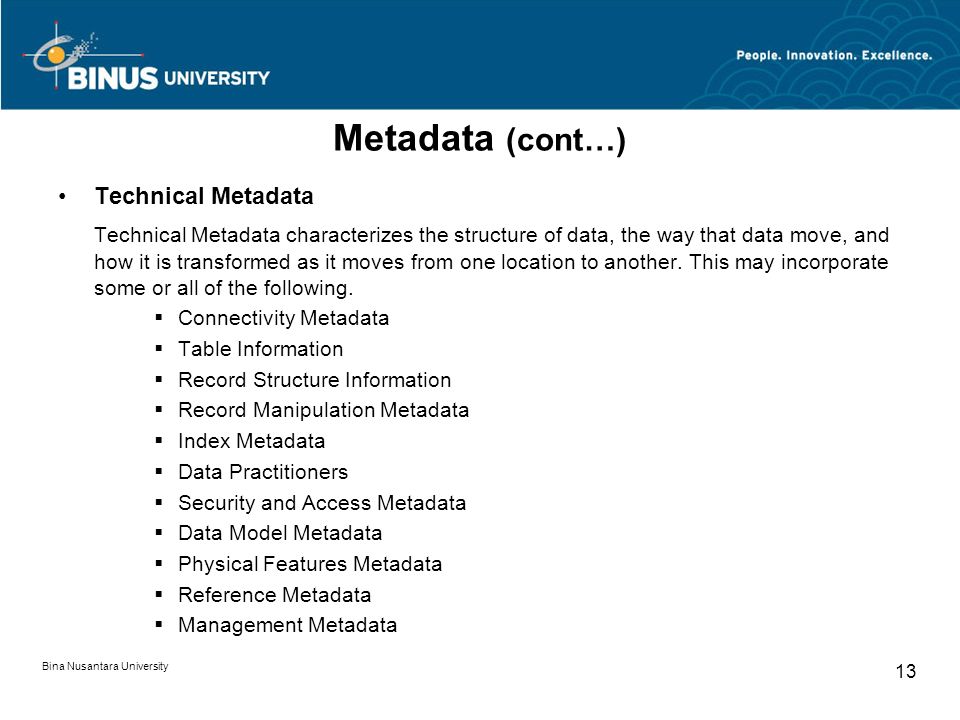960x720 pixels.
Task: Select Record Manipulation Metadata text
Action: point(323,410)
